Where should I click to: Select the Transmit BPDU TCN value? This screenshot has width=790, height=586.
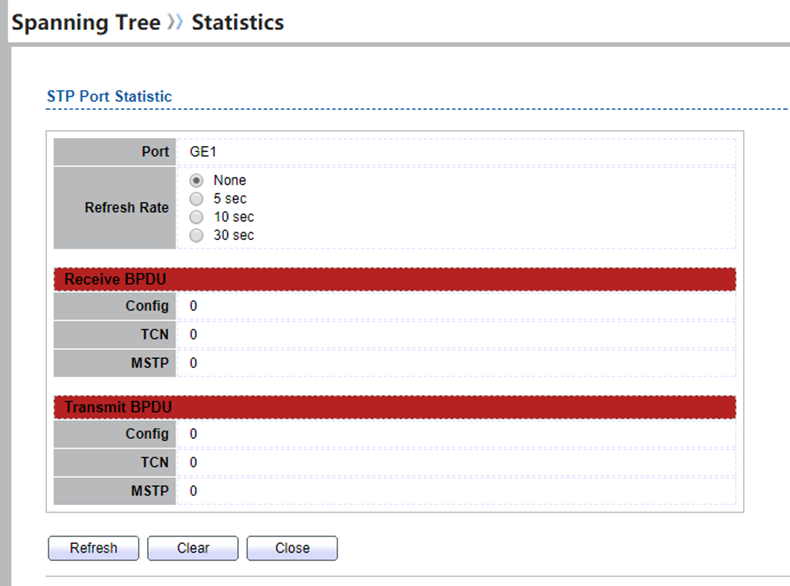click(194, 462)
